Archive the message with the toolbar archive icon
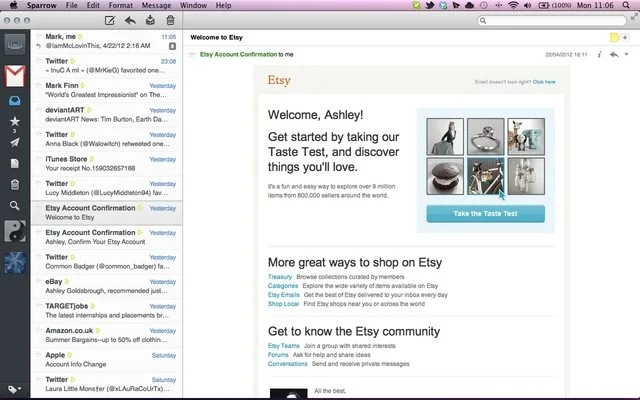 pyautogui.click(x=150, y=20)
